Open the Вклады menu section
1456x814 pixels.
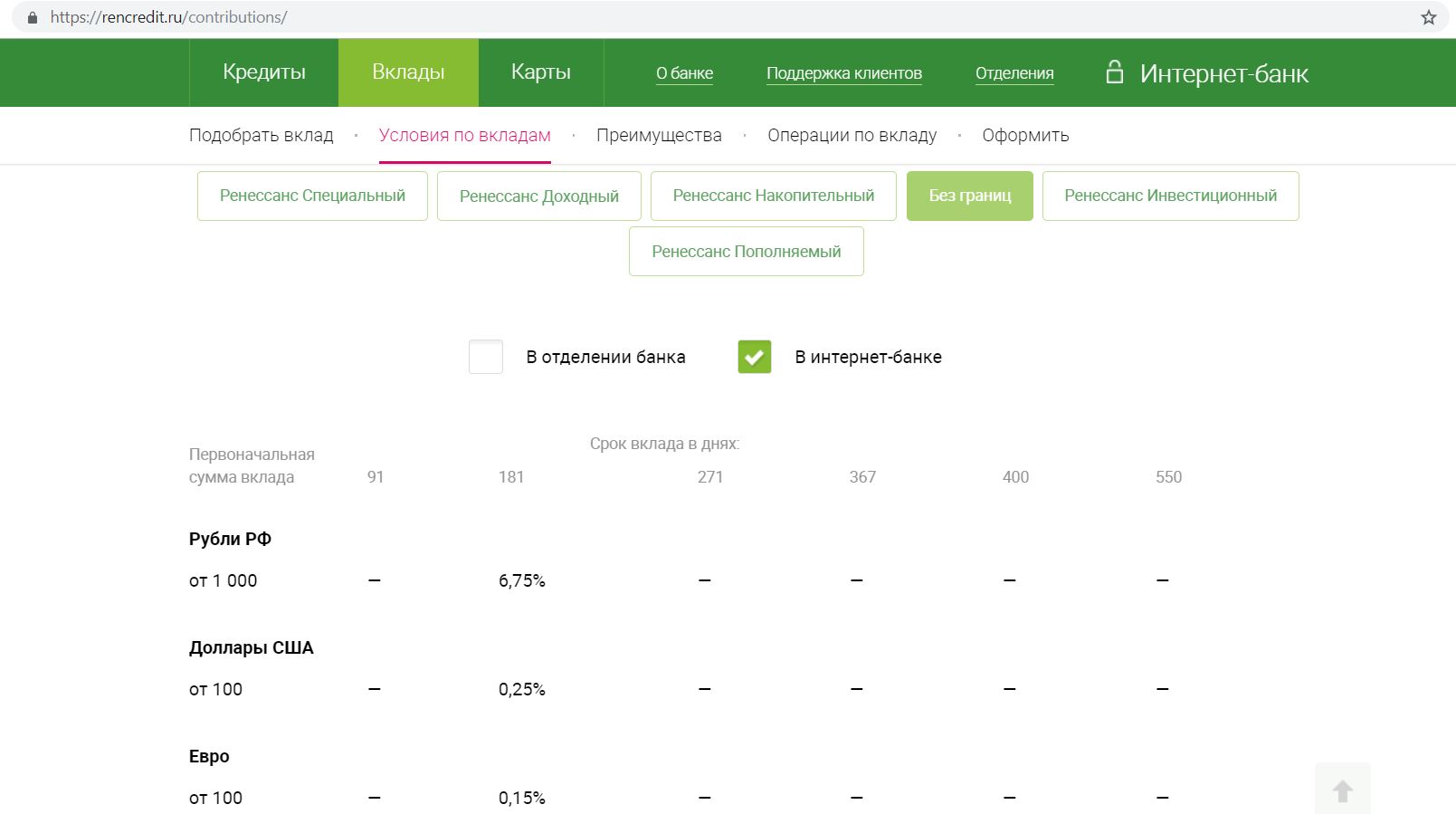(408, 72)
